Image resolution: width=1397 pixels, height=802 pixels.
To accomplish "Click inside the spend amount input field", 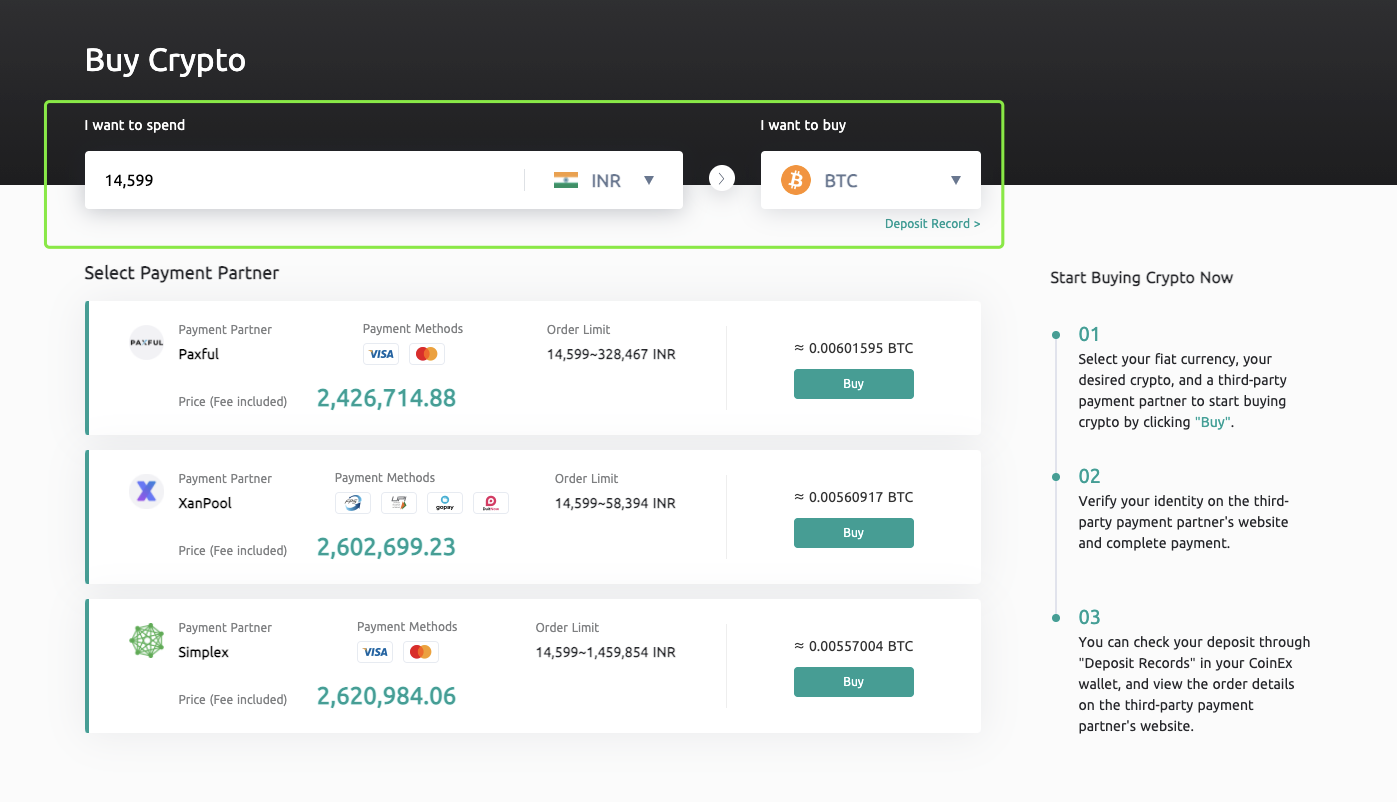I will [300, 180].
